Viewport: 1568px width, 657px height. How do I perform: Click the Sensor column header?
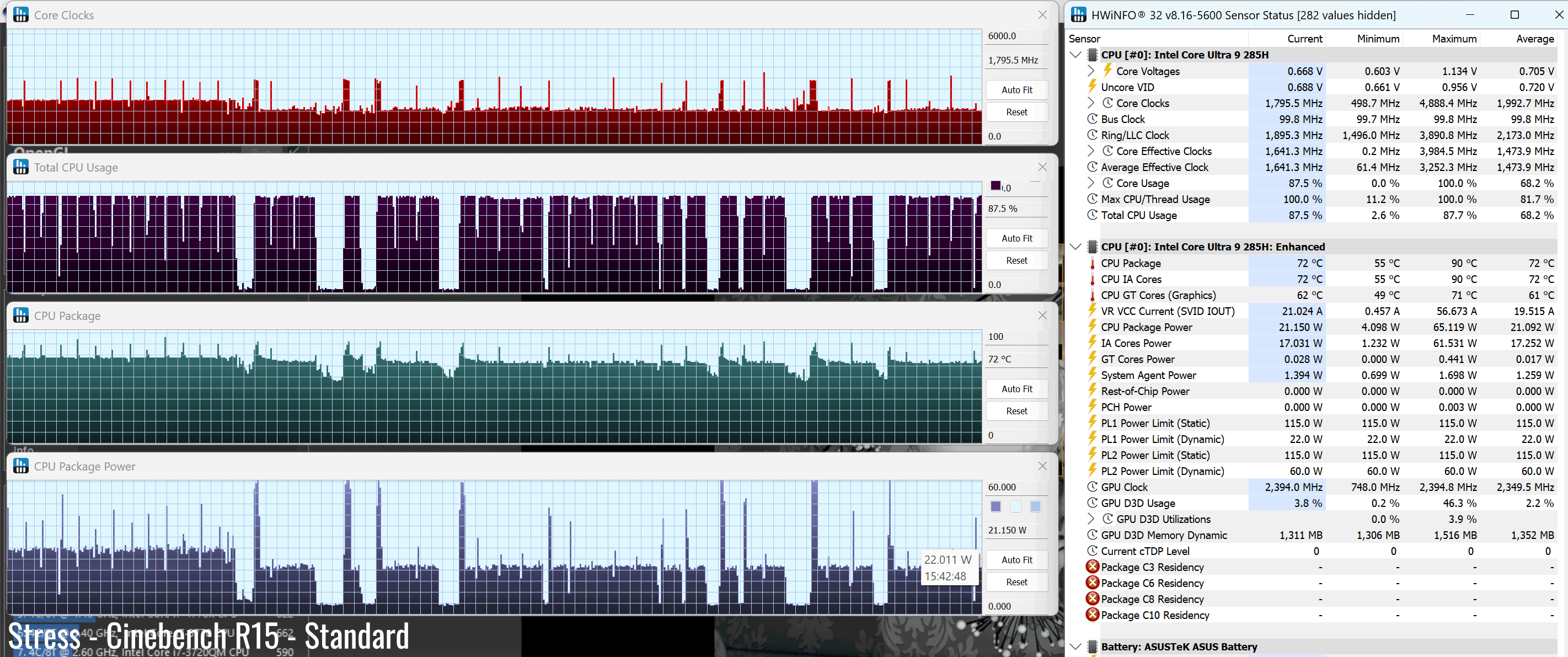(1157, 39)
